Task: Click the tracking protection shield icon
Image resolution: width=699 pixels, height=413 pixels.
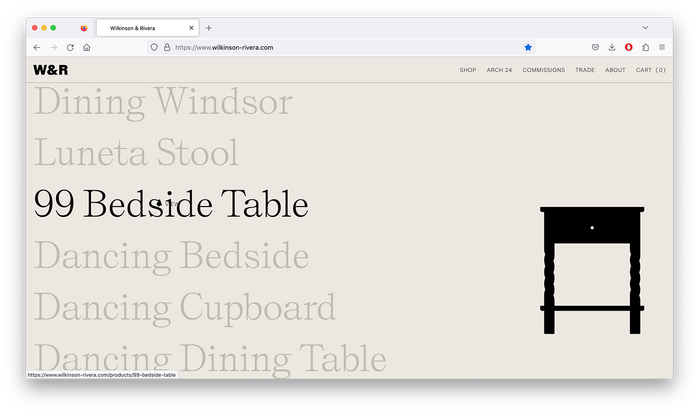Action: (x=154, y=47)
